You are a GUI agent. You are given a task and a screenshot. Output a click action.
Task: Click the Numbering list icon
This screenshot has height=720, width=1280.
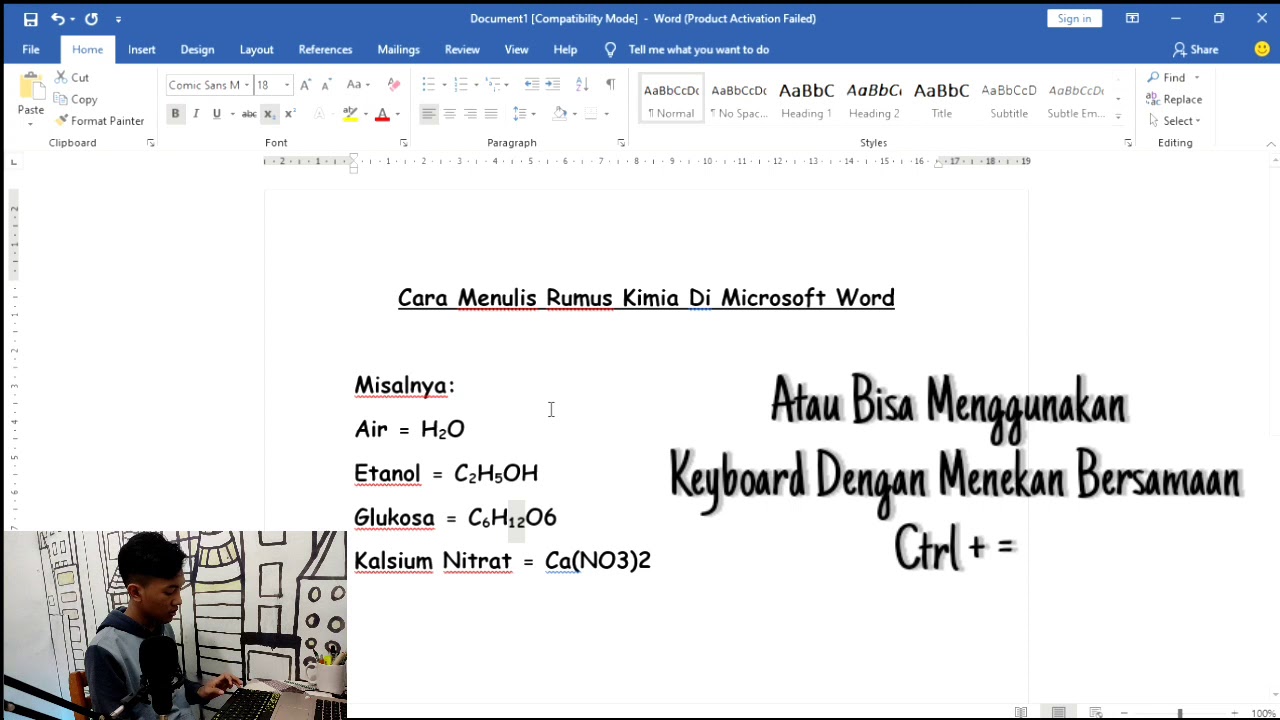point(461,85)
